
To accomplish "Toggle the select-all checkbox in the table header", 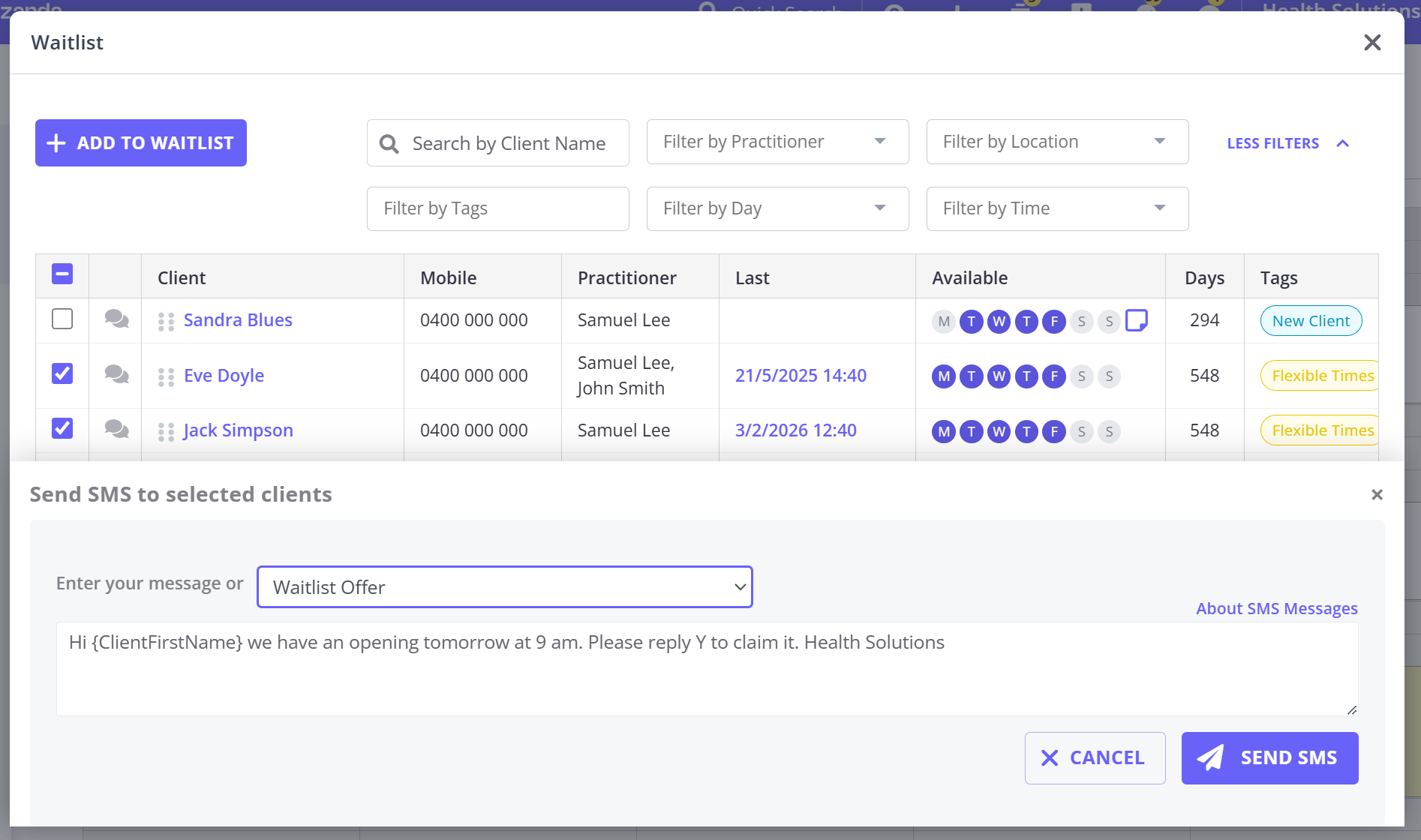I will point(62,274).
